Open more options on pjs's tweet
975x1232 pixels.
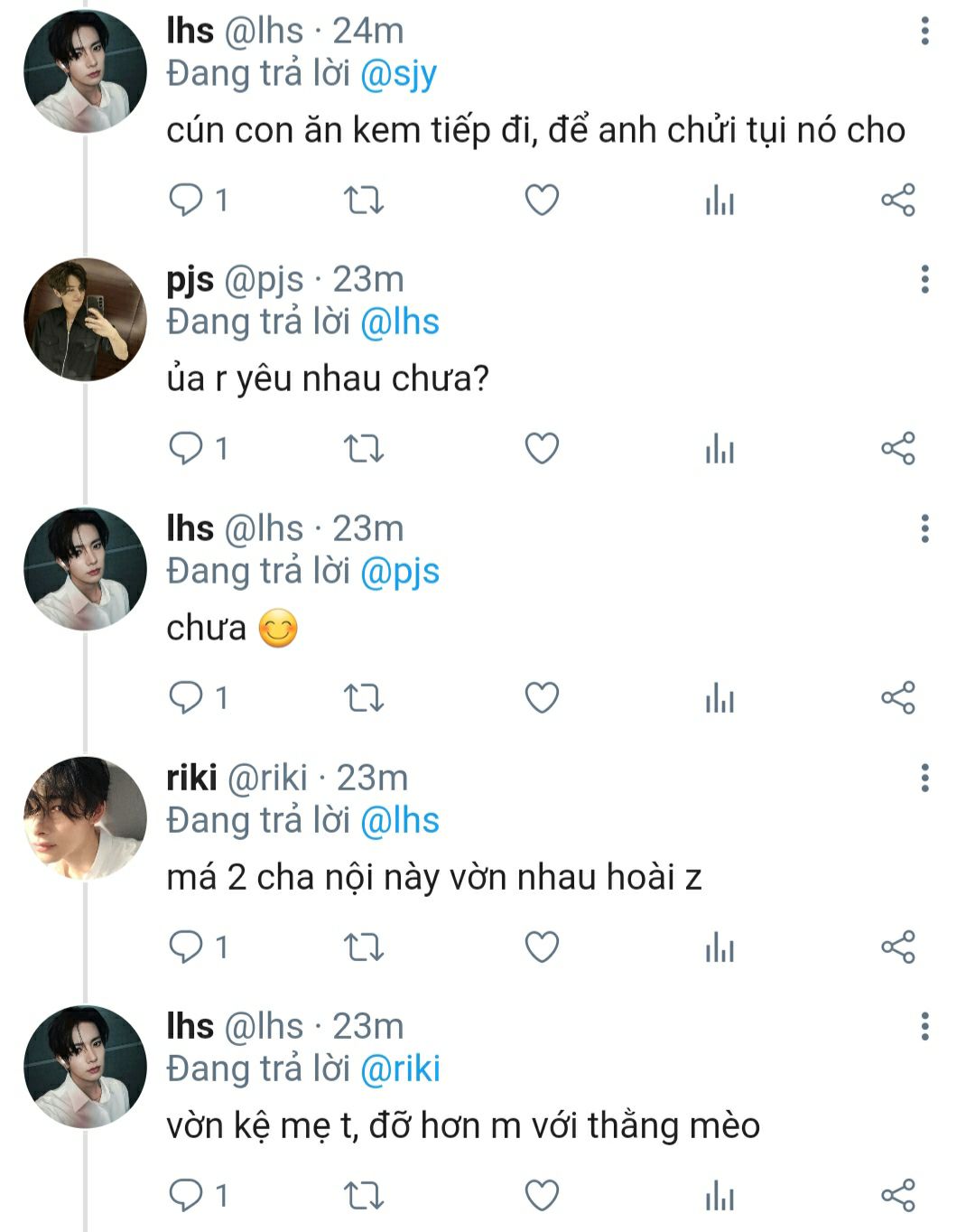coord(924,280)
